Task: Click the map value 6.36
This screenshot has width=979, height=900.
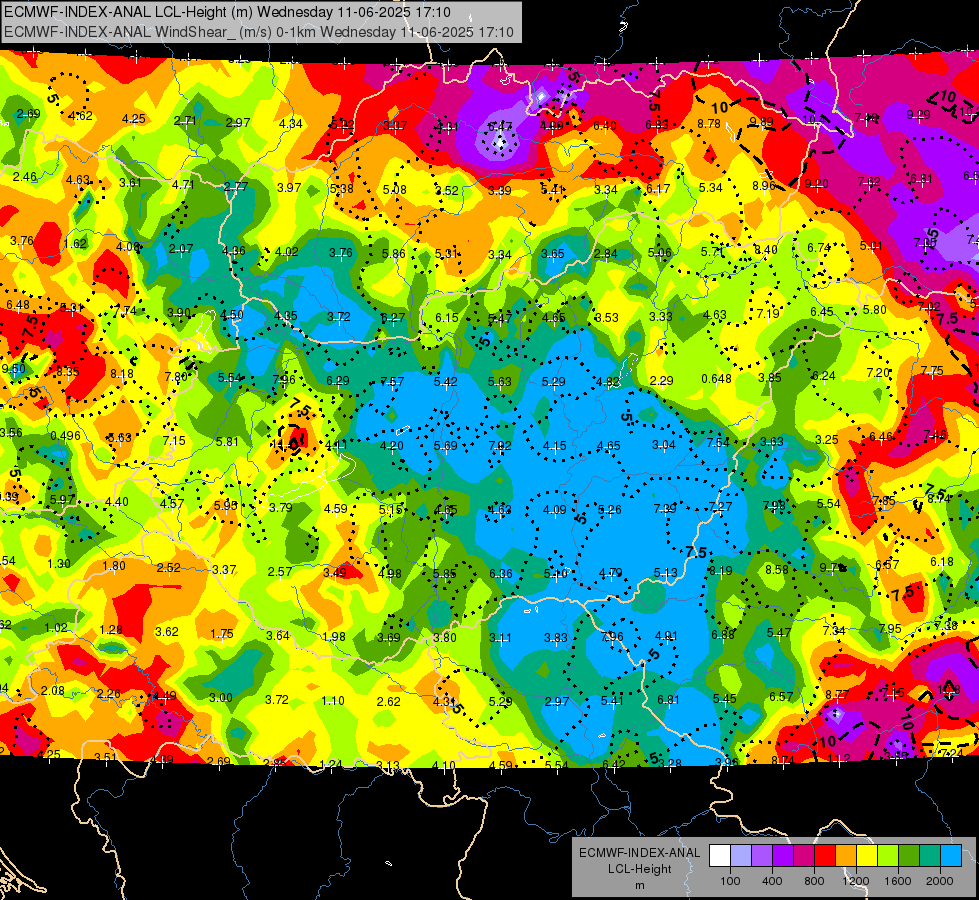Action: click(x=501, y=573)
